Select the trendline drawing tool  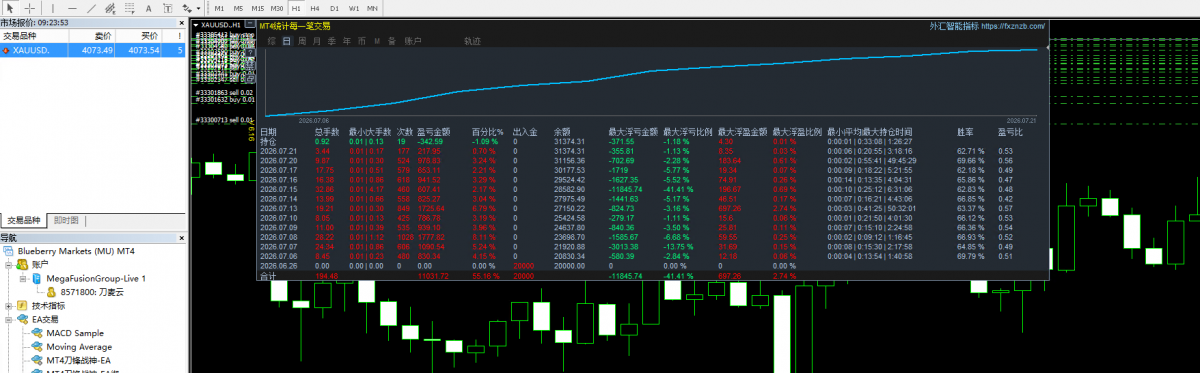tap(91, 8)
